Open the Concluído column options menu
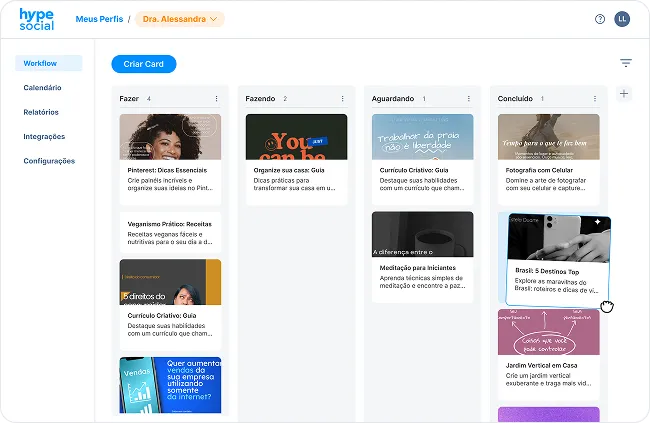 pyautogui.click(x=594, y=99)
